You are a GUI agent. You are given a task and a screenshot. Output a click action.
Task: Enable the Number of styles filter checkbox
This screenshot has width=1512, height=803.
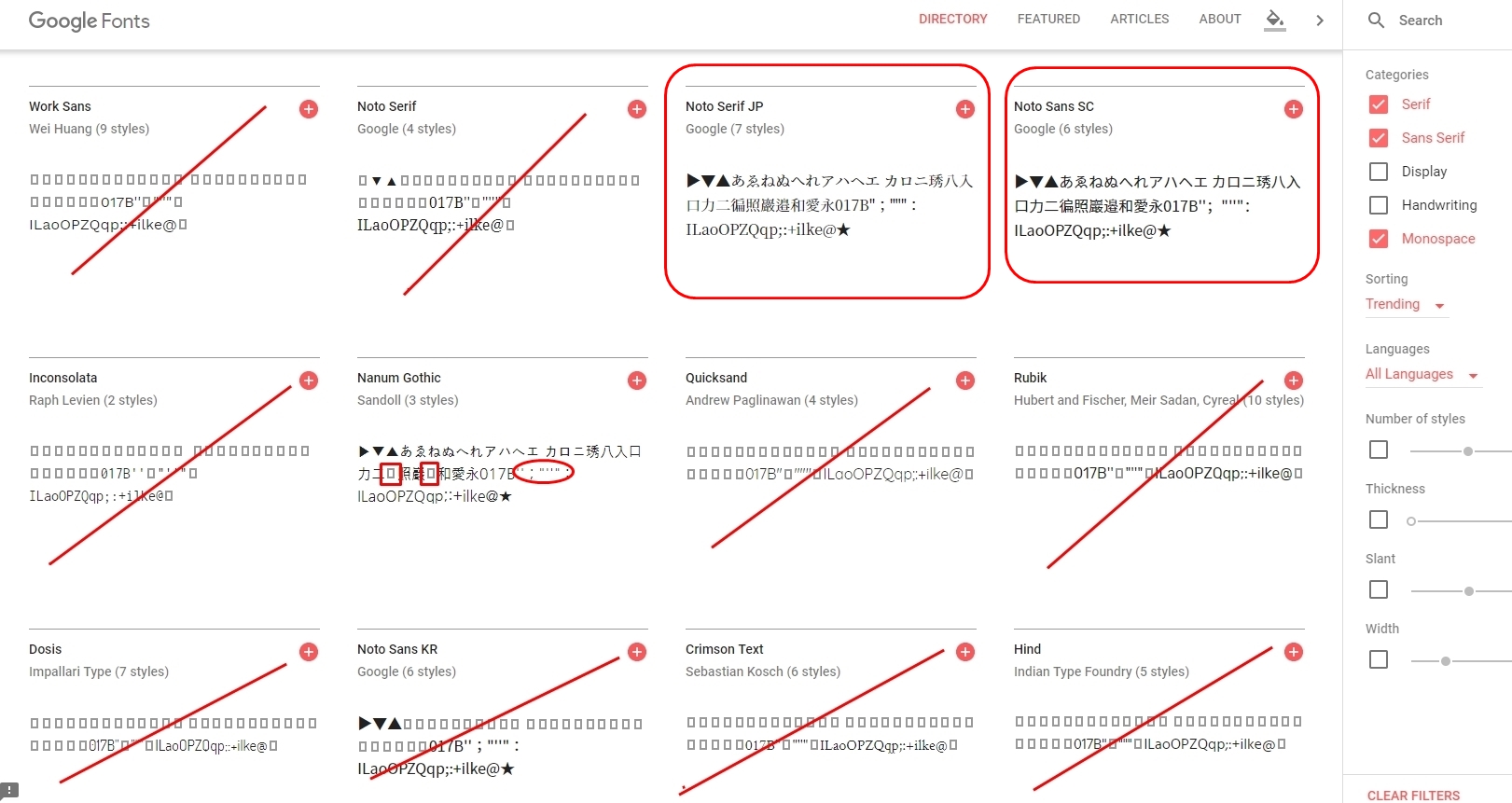coord(1379,450)
